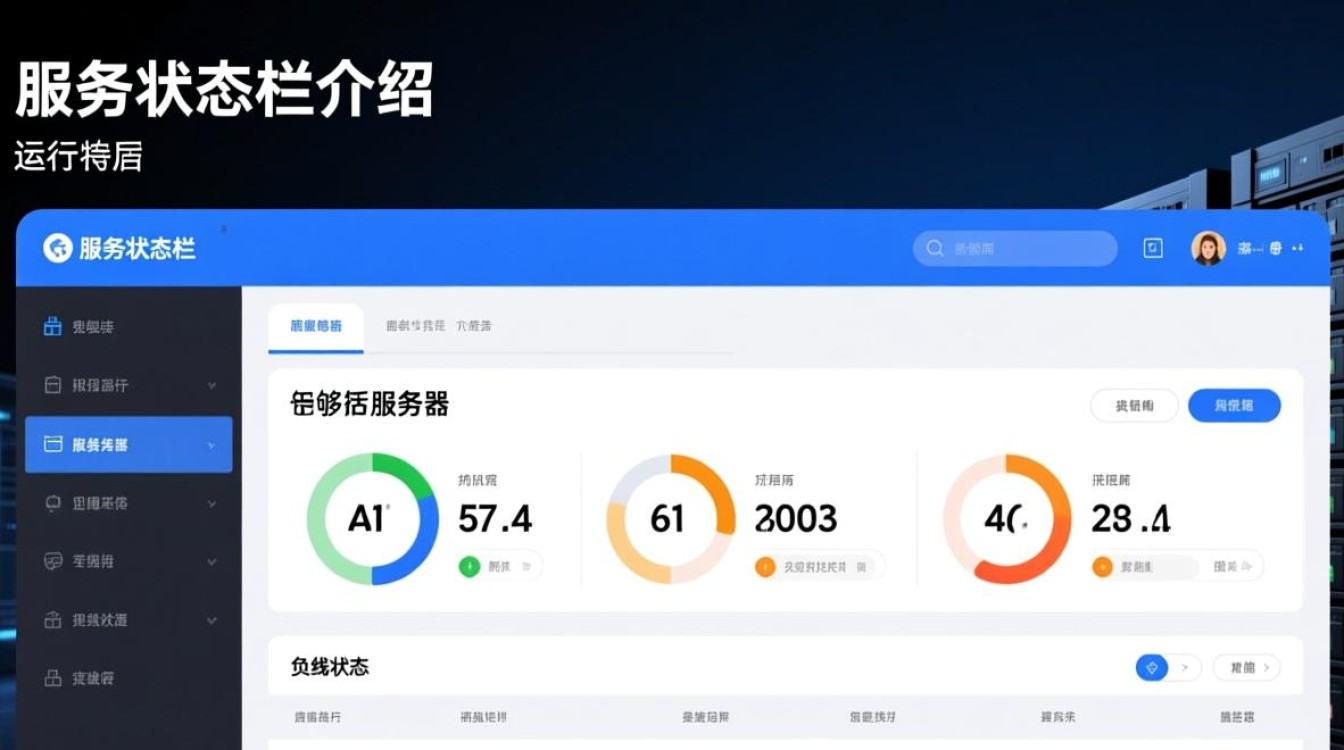Switch to the first blue underlined tab
The height and width of the screenshot is (750, 1344).
[x=314, y=326]
